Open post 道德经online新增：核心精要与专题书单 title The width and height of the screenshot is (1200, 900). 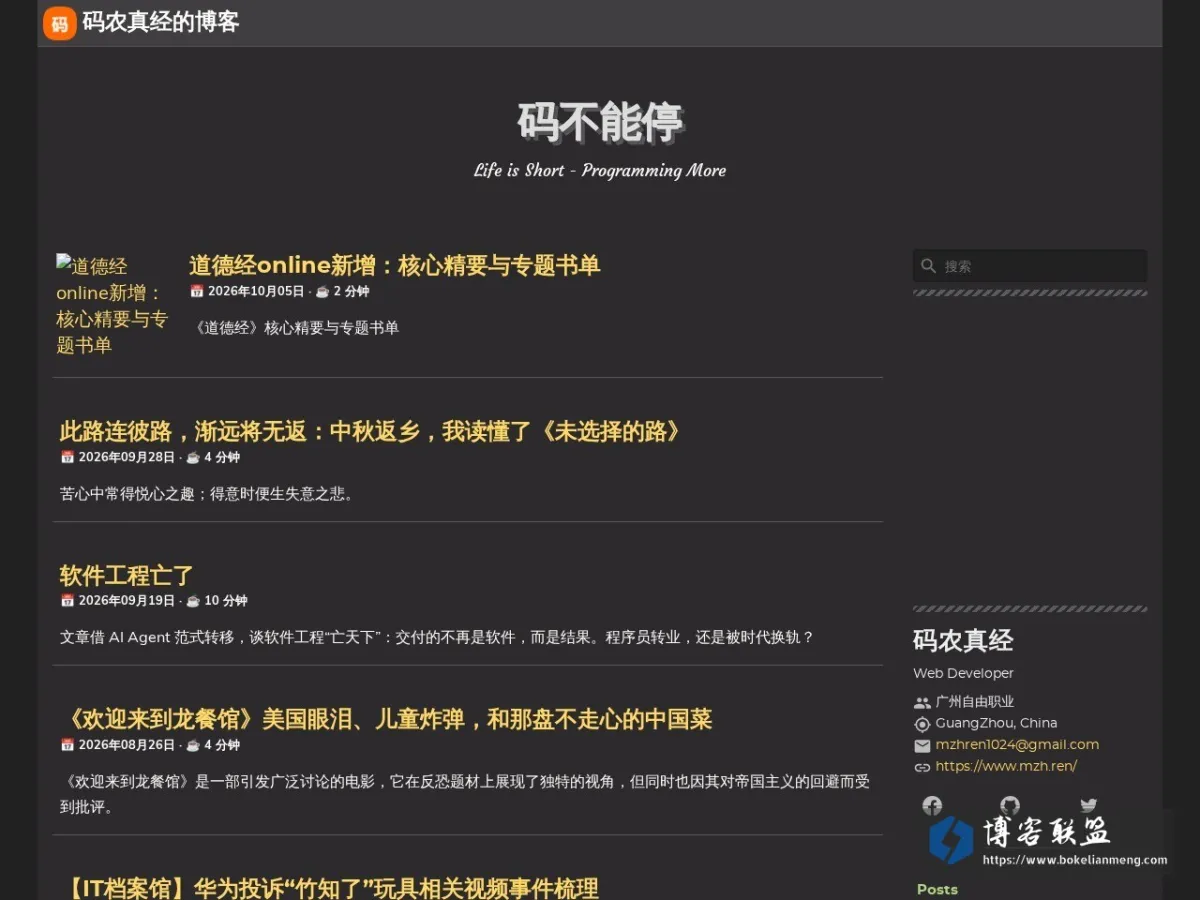click(x=395, y=265)
